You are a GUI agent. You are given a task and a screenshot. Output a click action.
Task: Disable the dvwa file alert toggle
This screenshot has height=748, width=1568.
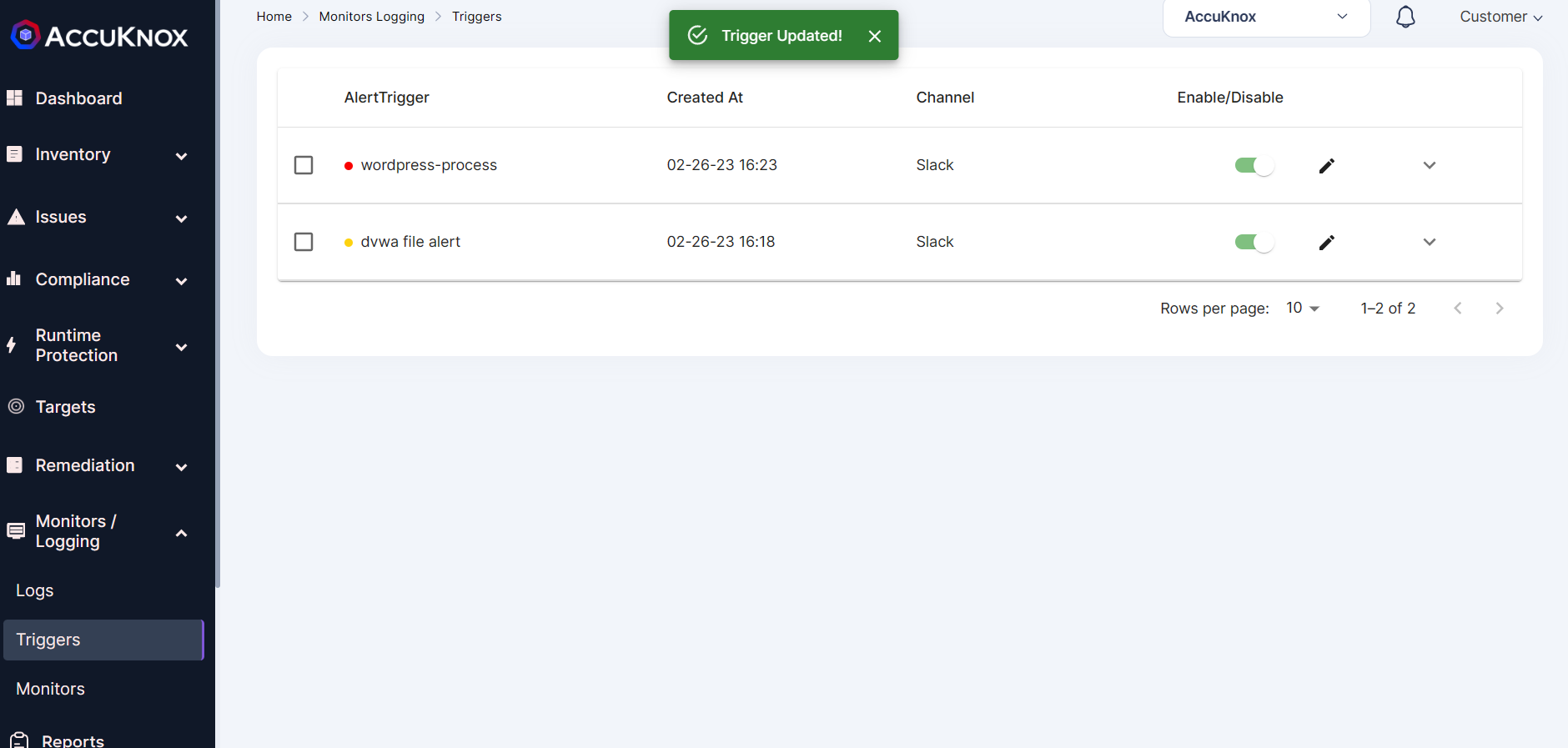click(x=1254, y=242)
